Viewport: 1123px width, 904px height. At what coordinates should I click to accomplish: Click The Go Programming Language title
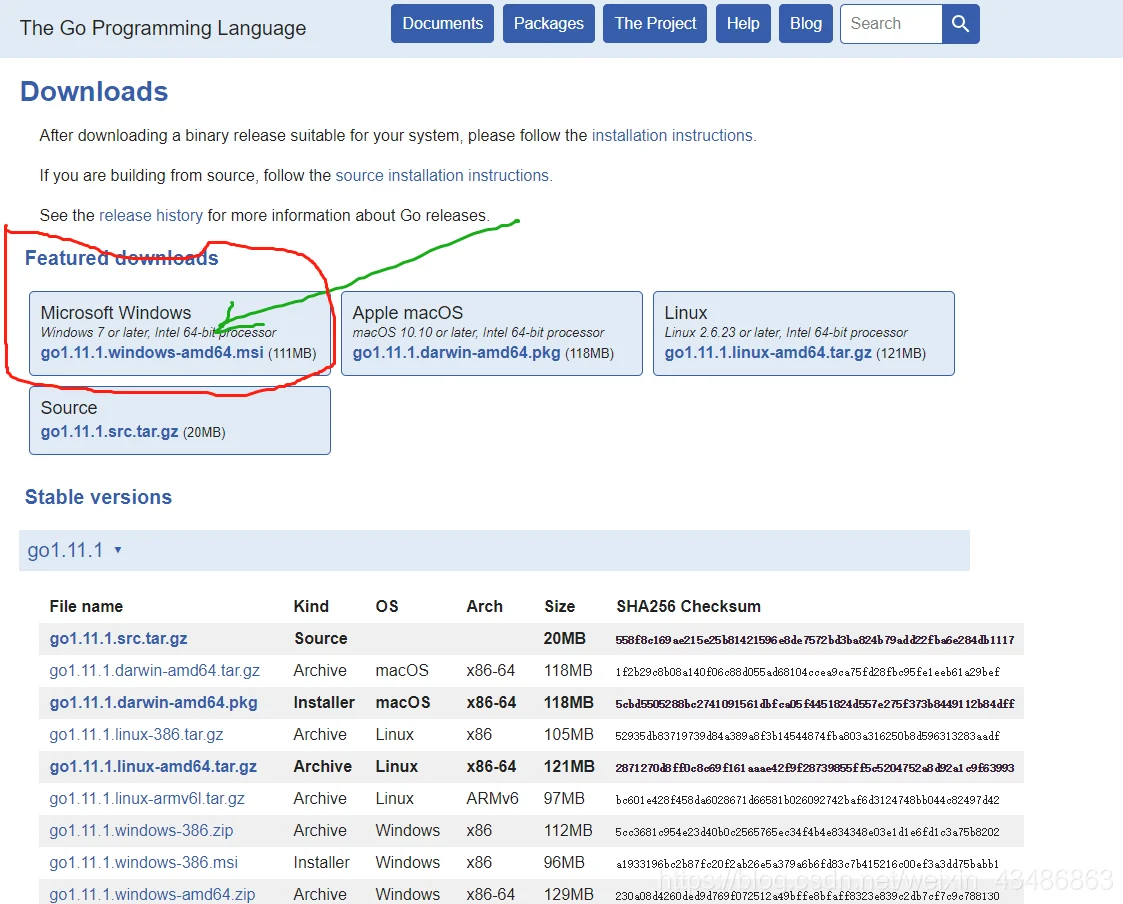pyautogui.click(x=163, y=28)
